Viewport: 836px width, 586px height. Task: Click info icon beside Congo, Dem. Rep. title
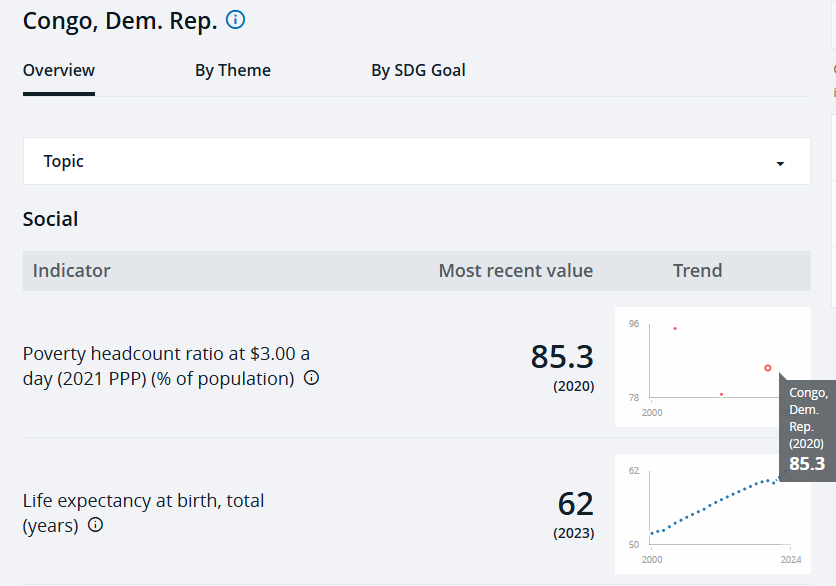click(x=236, y=20)
